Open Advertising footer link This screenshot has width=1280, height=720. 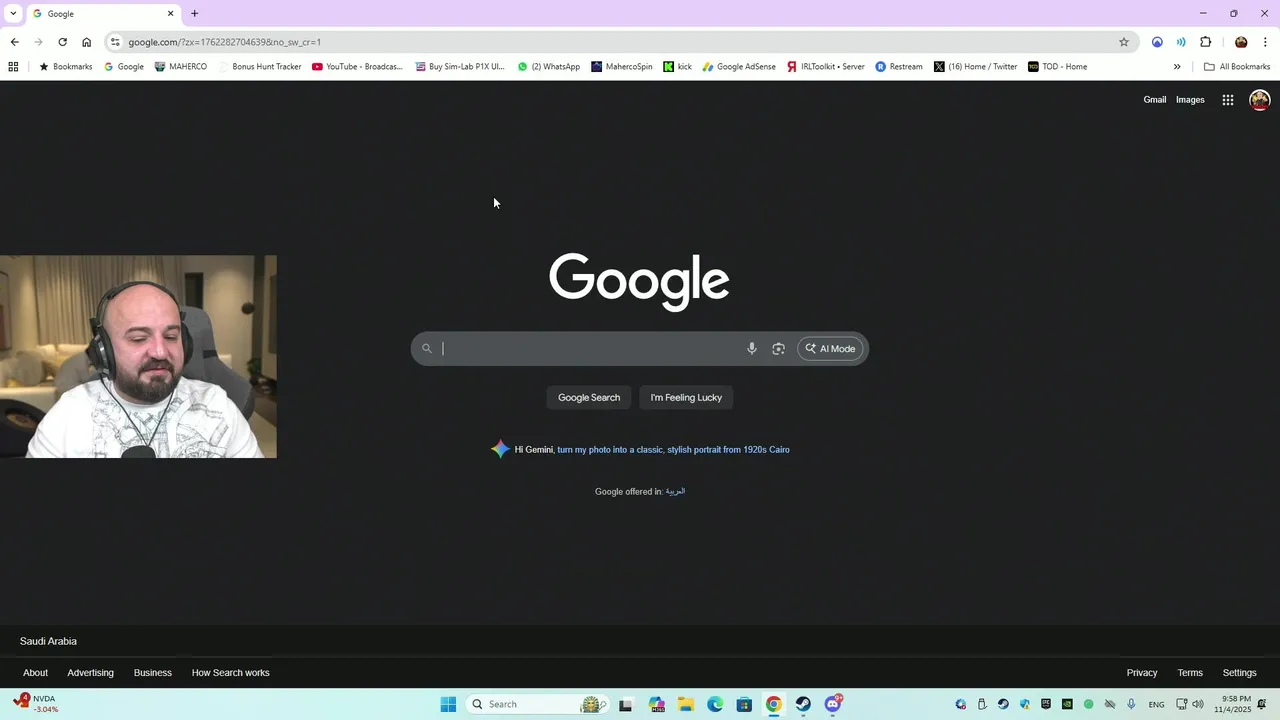tap(90, 673)
